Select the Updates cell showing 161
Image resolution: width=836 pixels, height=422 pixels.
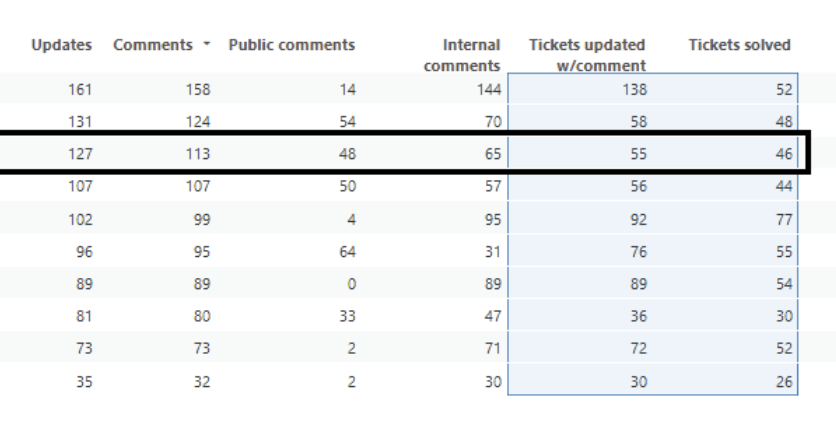click(x=80, y=90)
